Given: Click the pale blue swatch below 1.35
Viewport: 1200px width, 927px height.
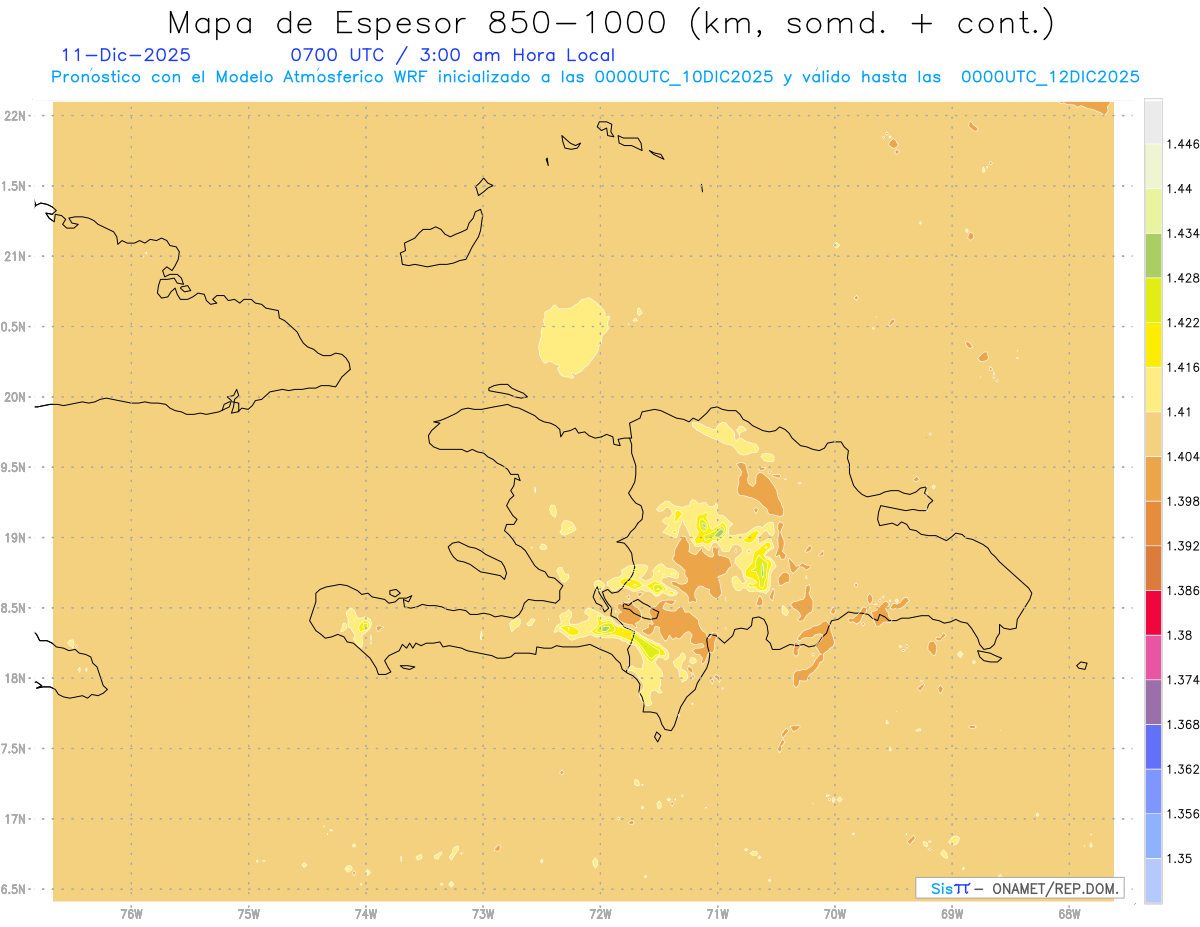Looking at the screenshot, I should [x=1153, y=881].
